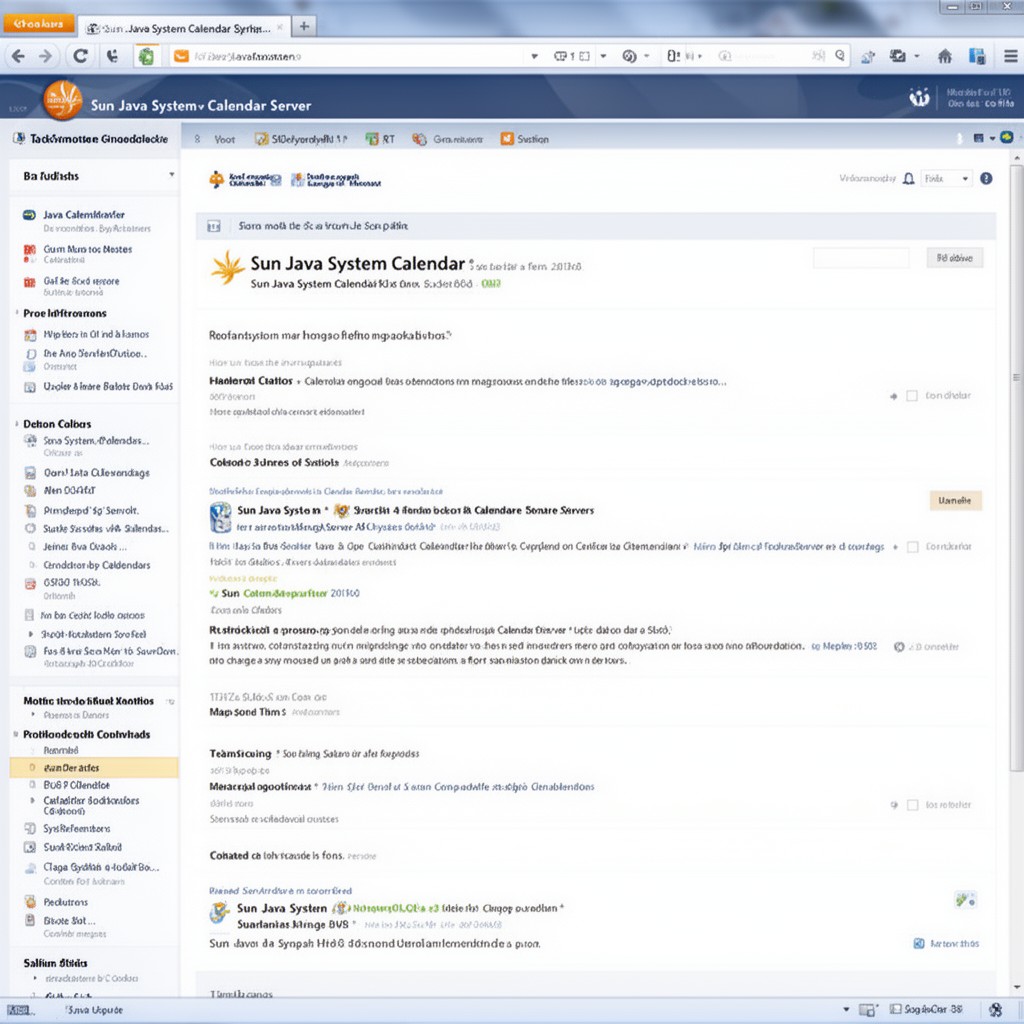
Task: Switch to the RT tab
Action: tap(380, 139)
